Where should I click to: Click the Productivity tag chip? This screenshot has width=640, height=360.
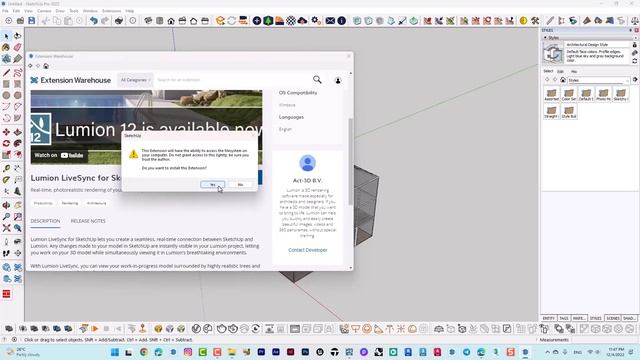click(43, 203)
